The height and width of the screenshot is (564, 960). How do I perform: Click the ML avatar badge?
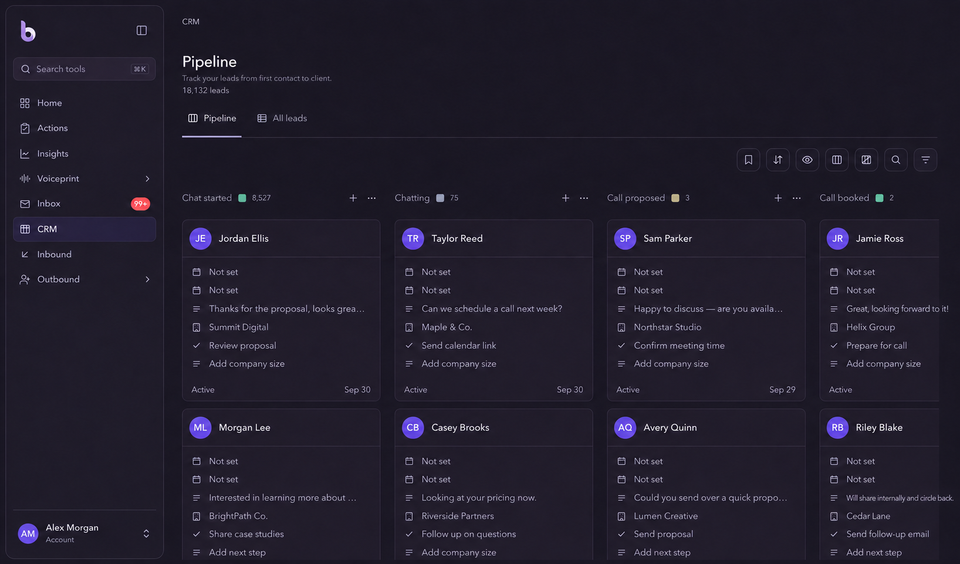pos(200,427)
